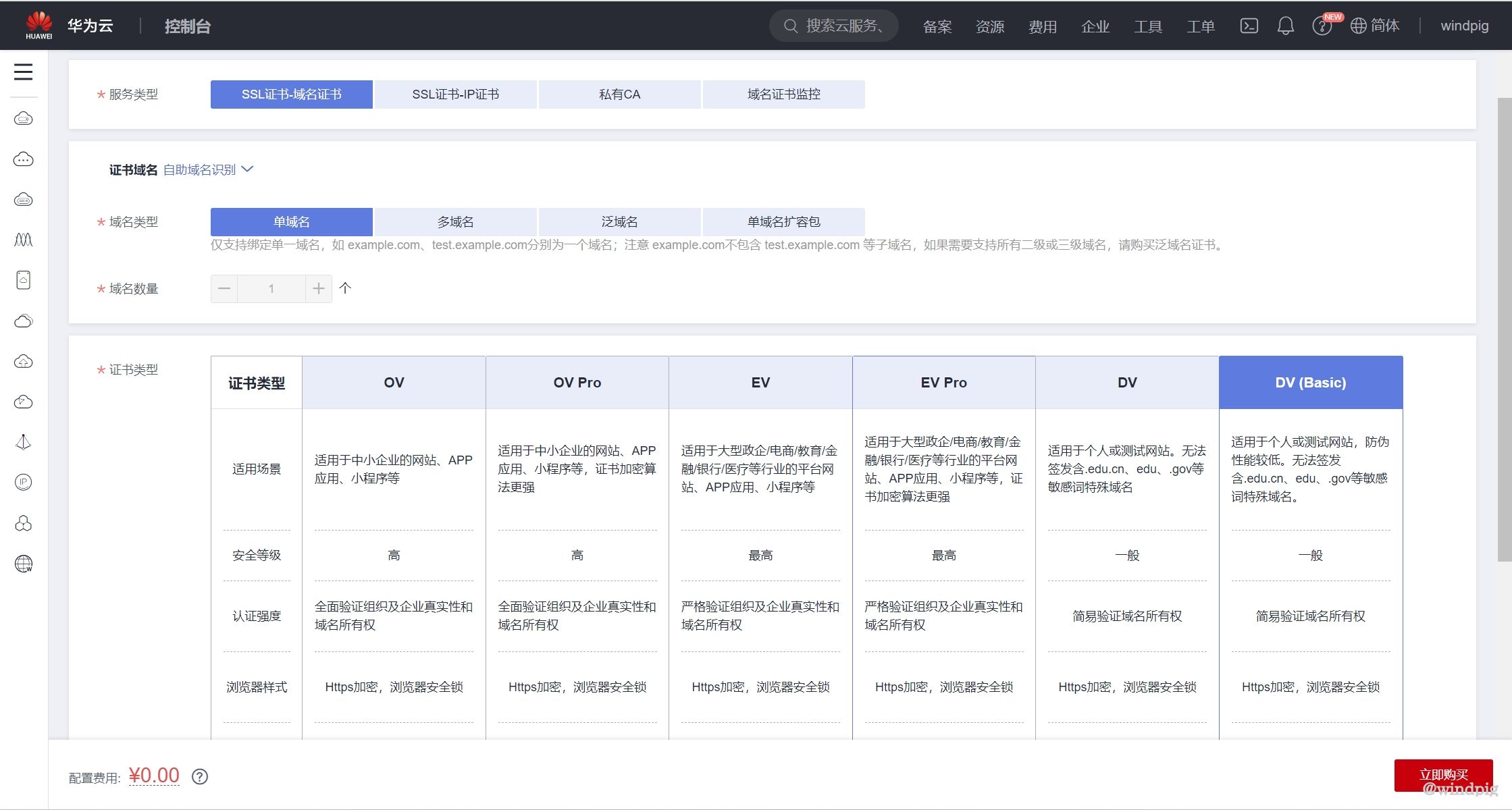Click the cloud service search box
The width and height of the screenshot is (1512, 810).
click(x=834, y=26)
